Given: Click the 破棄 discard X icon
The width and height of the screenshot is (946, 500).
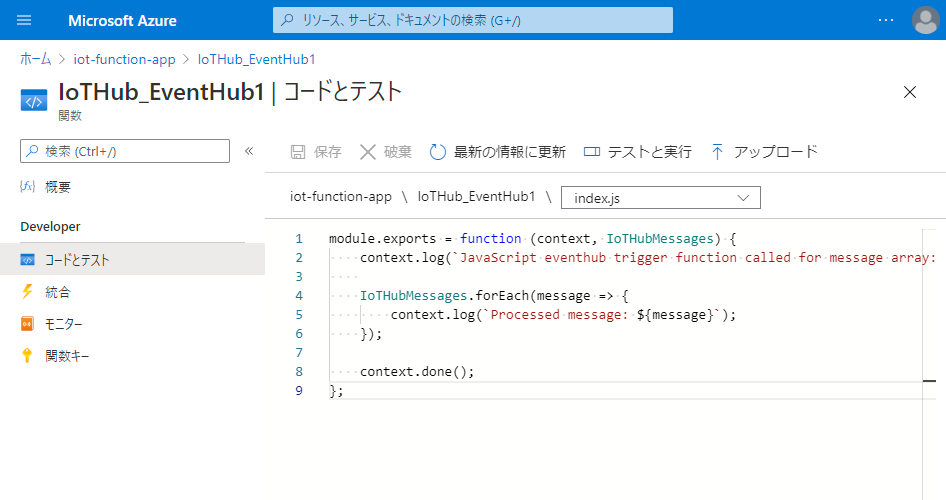Looking at the screenshot, I should tap(368, 152).
